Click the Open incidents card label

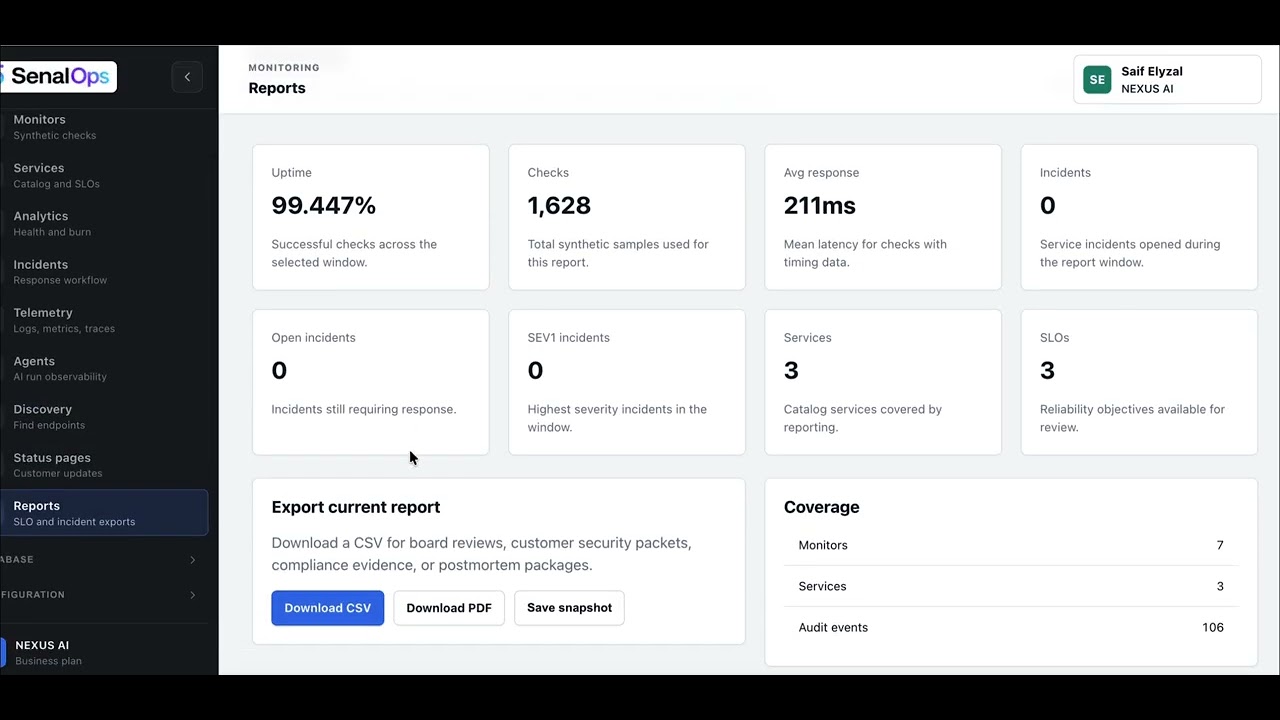(313, 338)
